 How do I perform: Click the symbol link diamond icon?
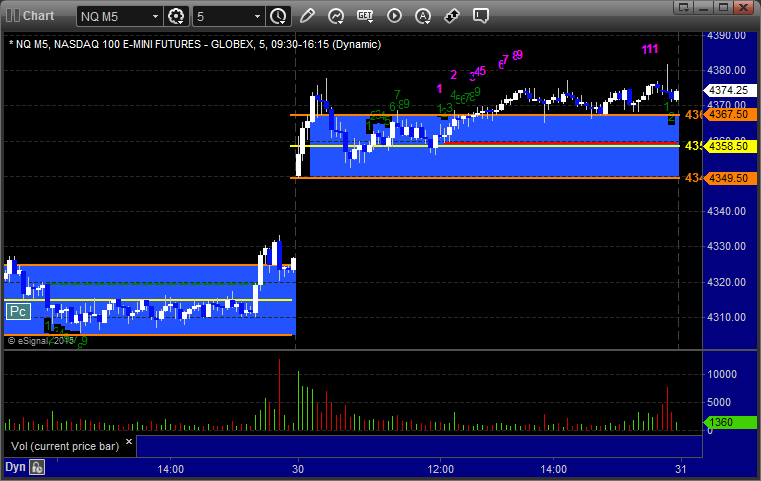[x=452, y=16]
